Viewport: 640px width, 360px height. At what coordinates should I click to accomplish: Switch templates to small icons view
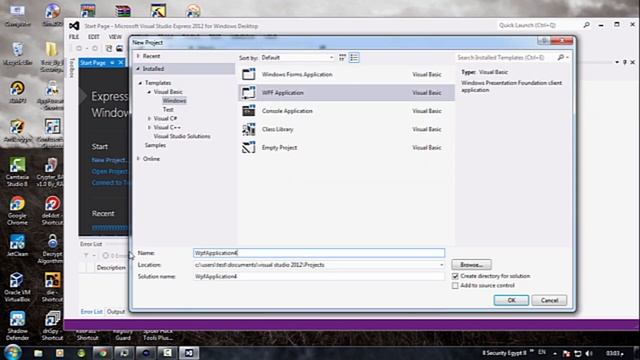[342, 58]
